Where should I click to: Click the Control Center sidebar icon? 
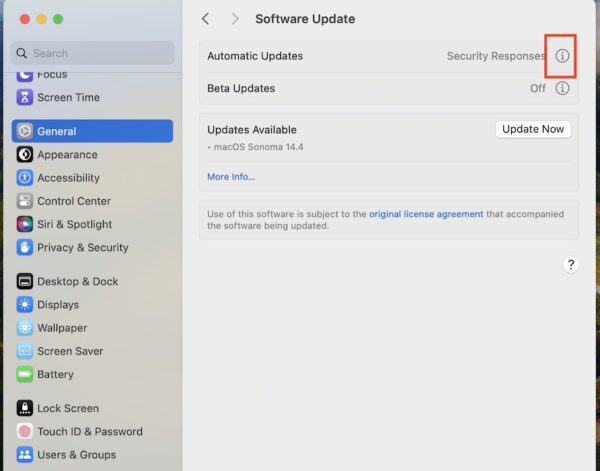(x=25, y=201)
